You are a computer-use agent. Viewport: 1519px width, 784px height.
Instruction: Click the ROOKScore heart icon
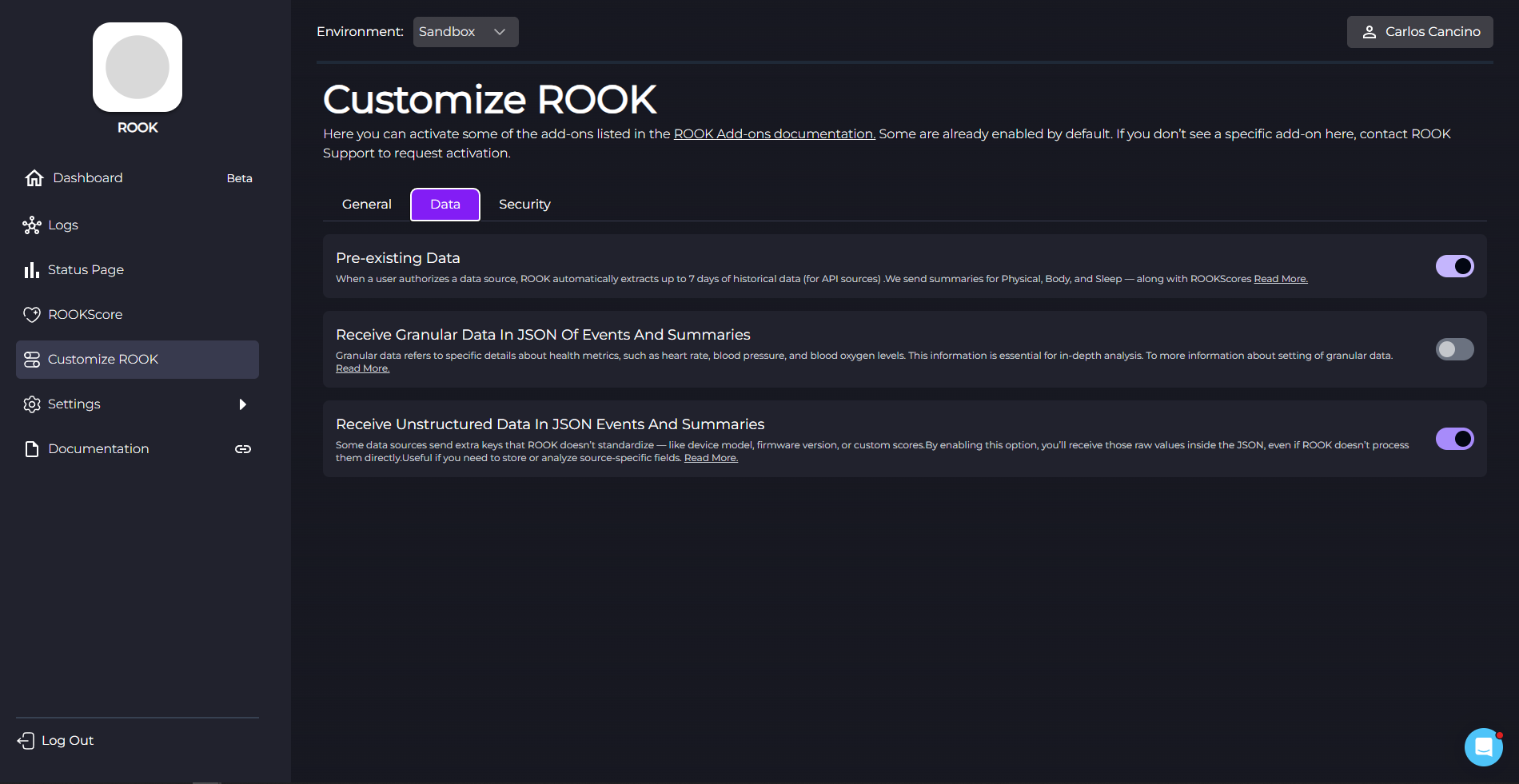(x=32, y=315)
